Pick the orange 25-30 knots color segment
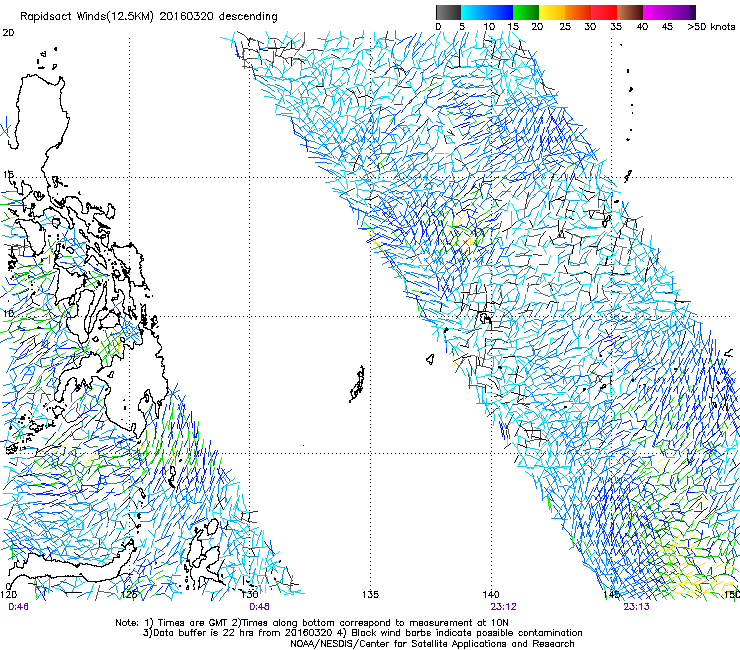The width and height of the screenshot is (740, 650). 578,12
